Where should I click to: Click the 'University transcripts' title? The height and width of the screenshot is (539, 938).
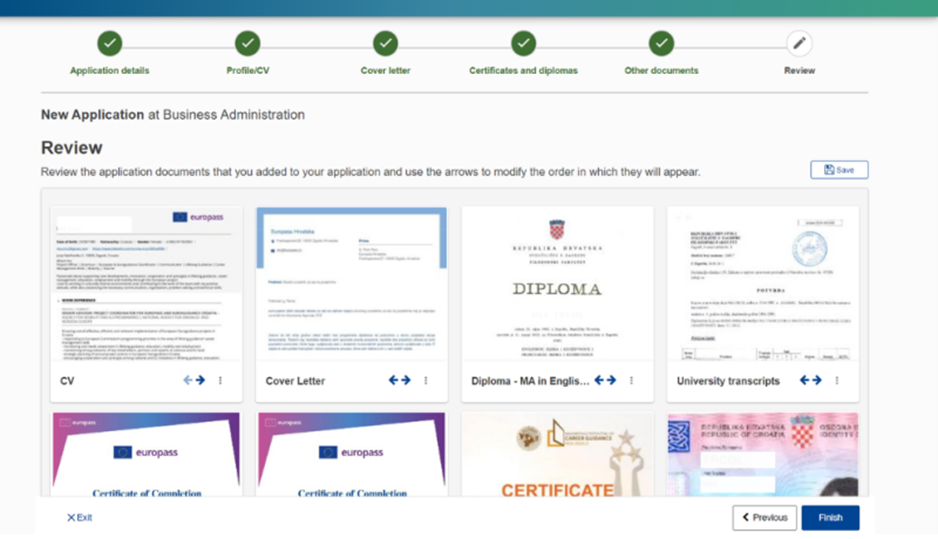tap(728, 381)
